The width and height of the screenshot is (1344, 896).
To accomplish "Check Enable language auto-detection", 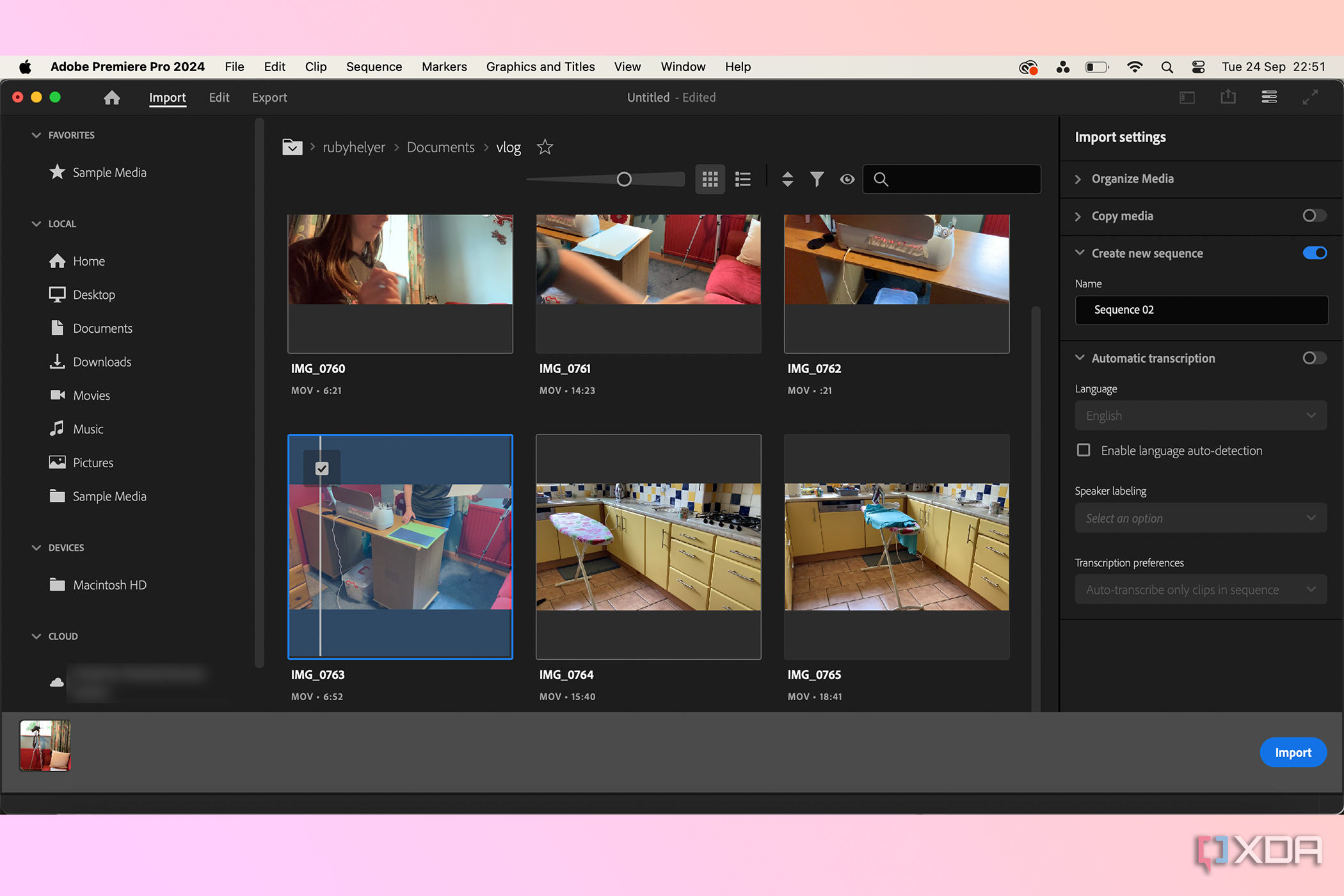I will point(1084,450).
